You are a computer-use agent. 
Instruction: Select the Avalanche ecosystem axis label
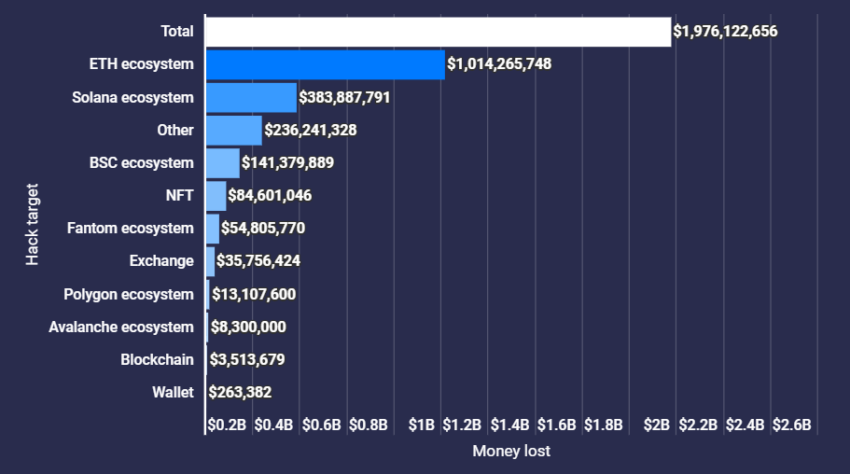click(121, 327)
